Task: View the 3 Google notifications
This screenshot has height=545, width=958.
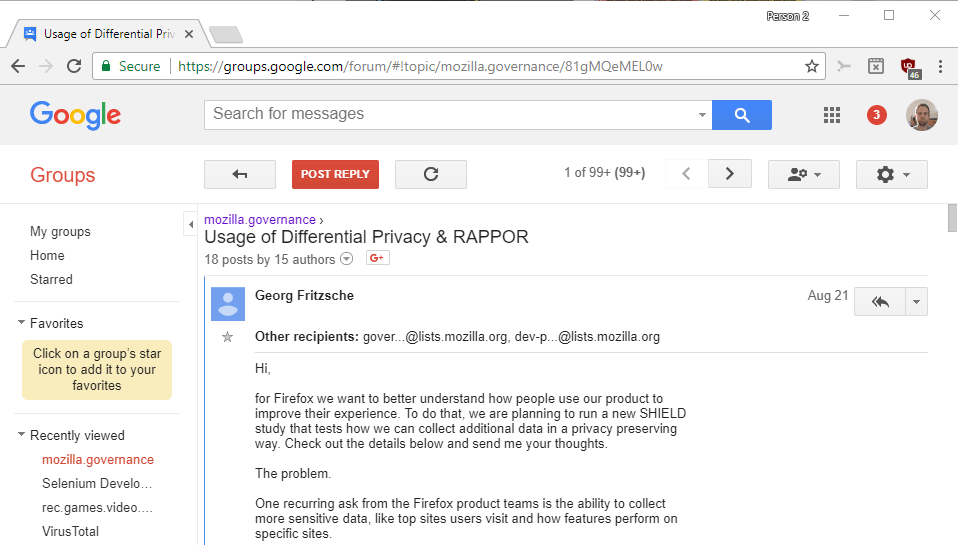Action: [877, 115]
